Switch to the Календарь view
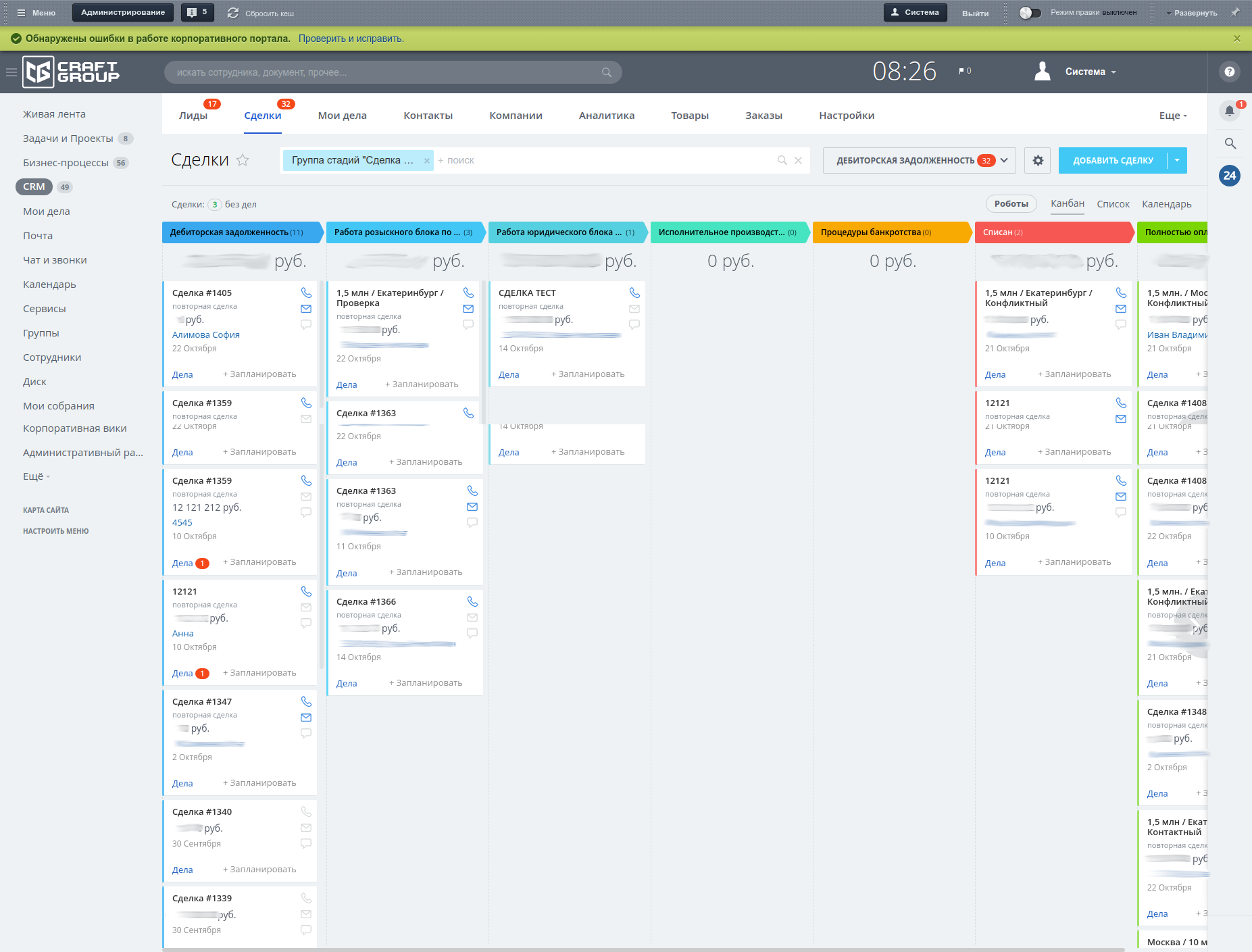Viewport: 1252px width, 952px height. (1166, 204)
